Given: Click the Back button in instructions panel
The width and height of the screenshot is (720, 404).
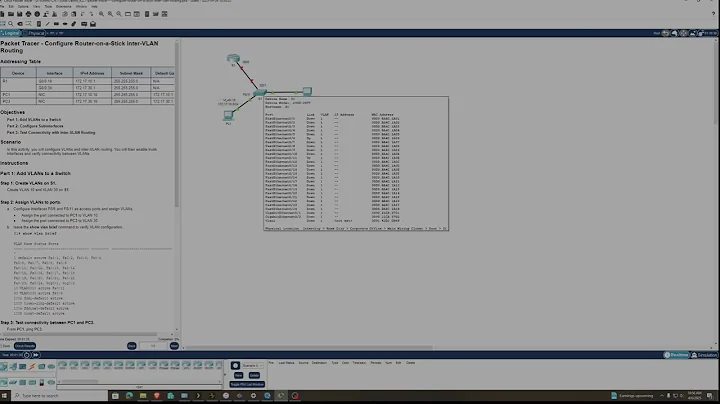Looking at the screenshot, I should [131, 346].
